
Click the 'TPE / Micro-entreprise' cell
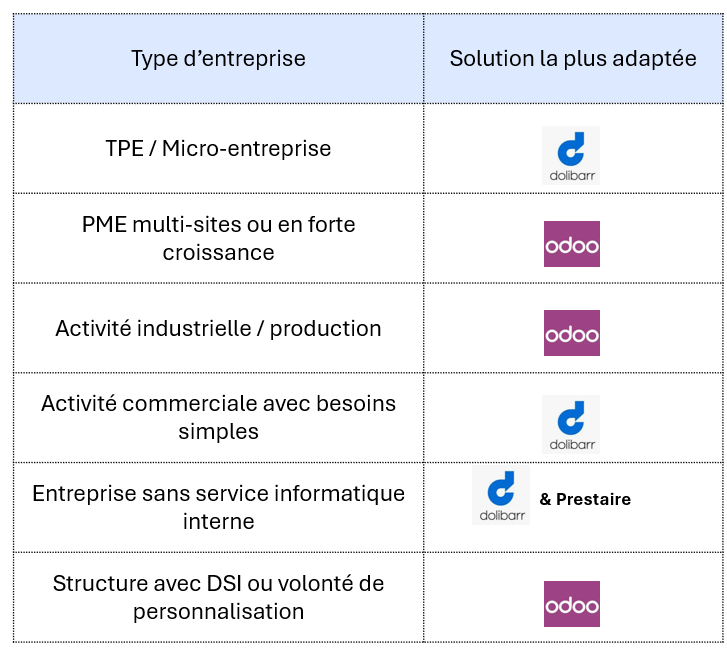point(218,148)
